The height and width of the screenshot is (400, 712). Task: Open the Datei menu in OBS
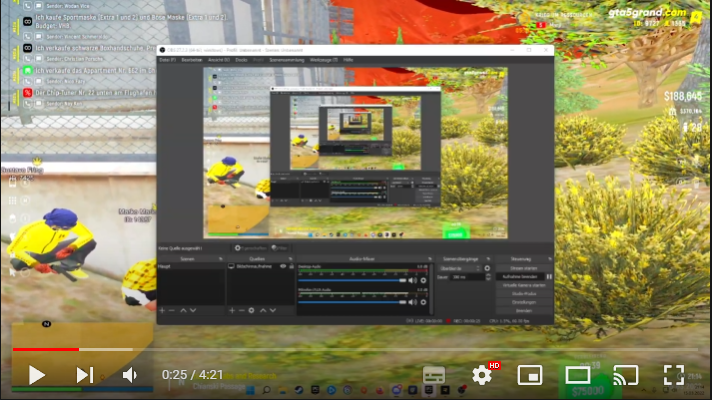coord(168,60)
